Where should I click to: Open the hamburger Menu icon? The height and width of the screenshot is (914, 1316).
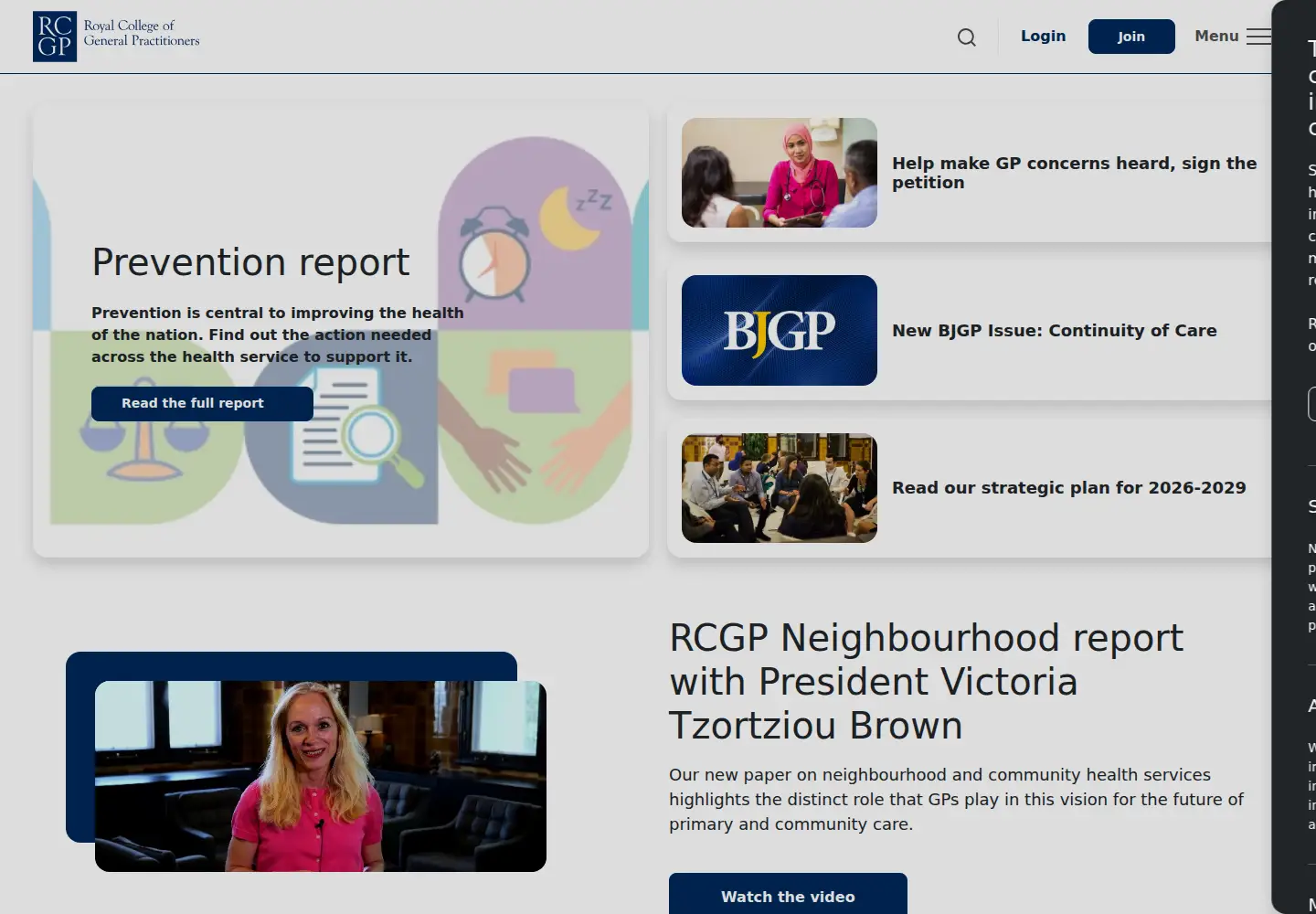point(1258,37)
